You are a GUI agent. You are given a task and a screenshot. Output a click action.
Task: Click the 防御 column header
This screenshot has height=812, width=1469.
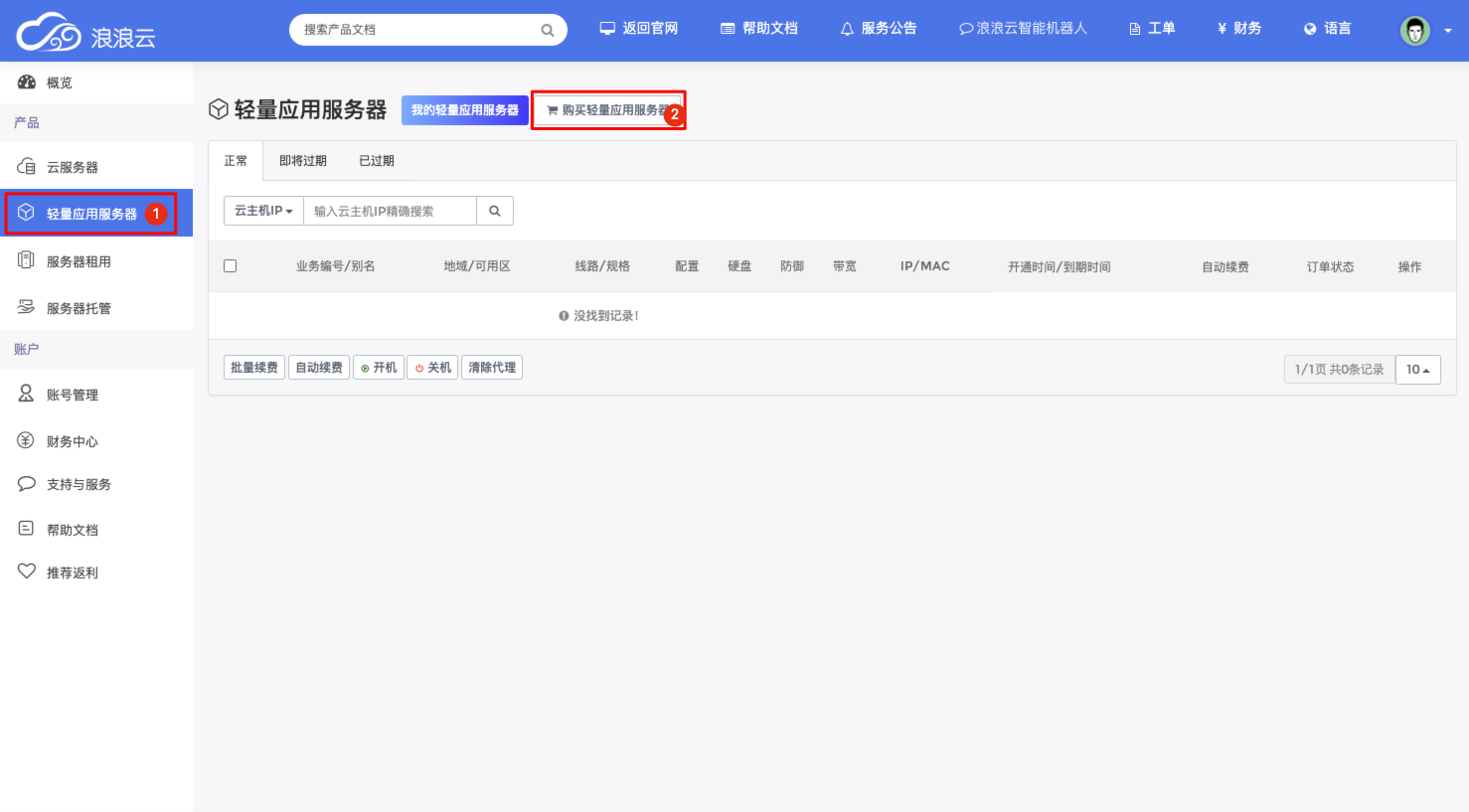click(x=792, y=266)
